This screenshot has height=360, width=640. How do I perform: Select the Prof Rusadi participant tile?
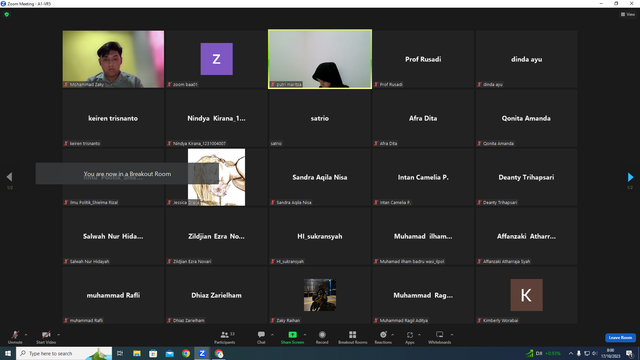pos(423,59)
